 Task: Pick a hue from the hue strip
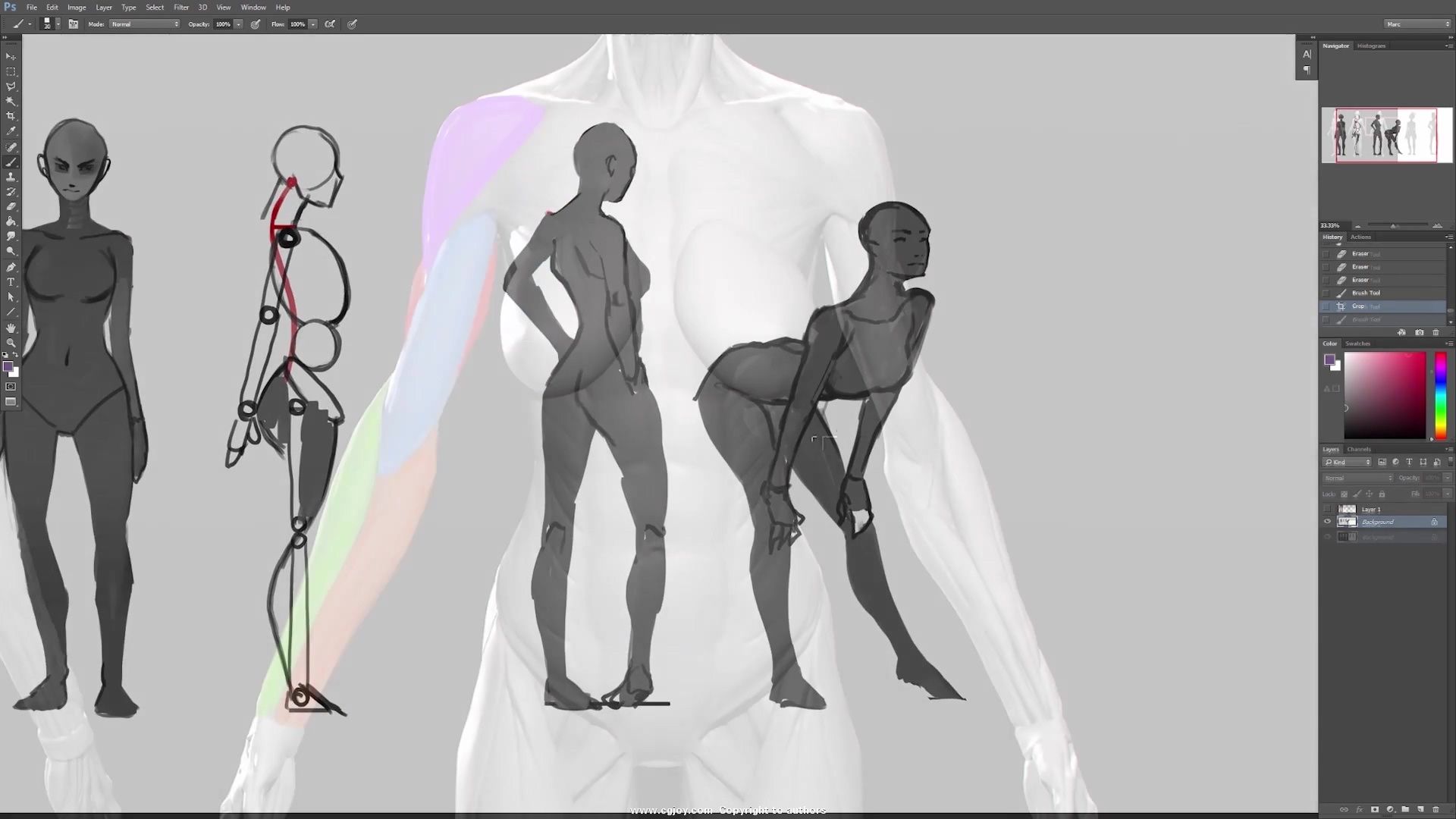click(x=1440, y=395)
